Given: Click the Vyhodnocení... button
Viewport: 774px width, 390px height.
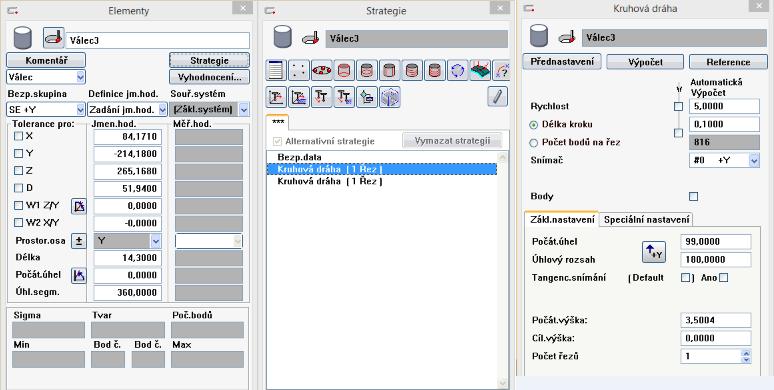Looking at the screenshot, I should pos(209,77).
